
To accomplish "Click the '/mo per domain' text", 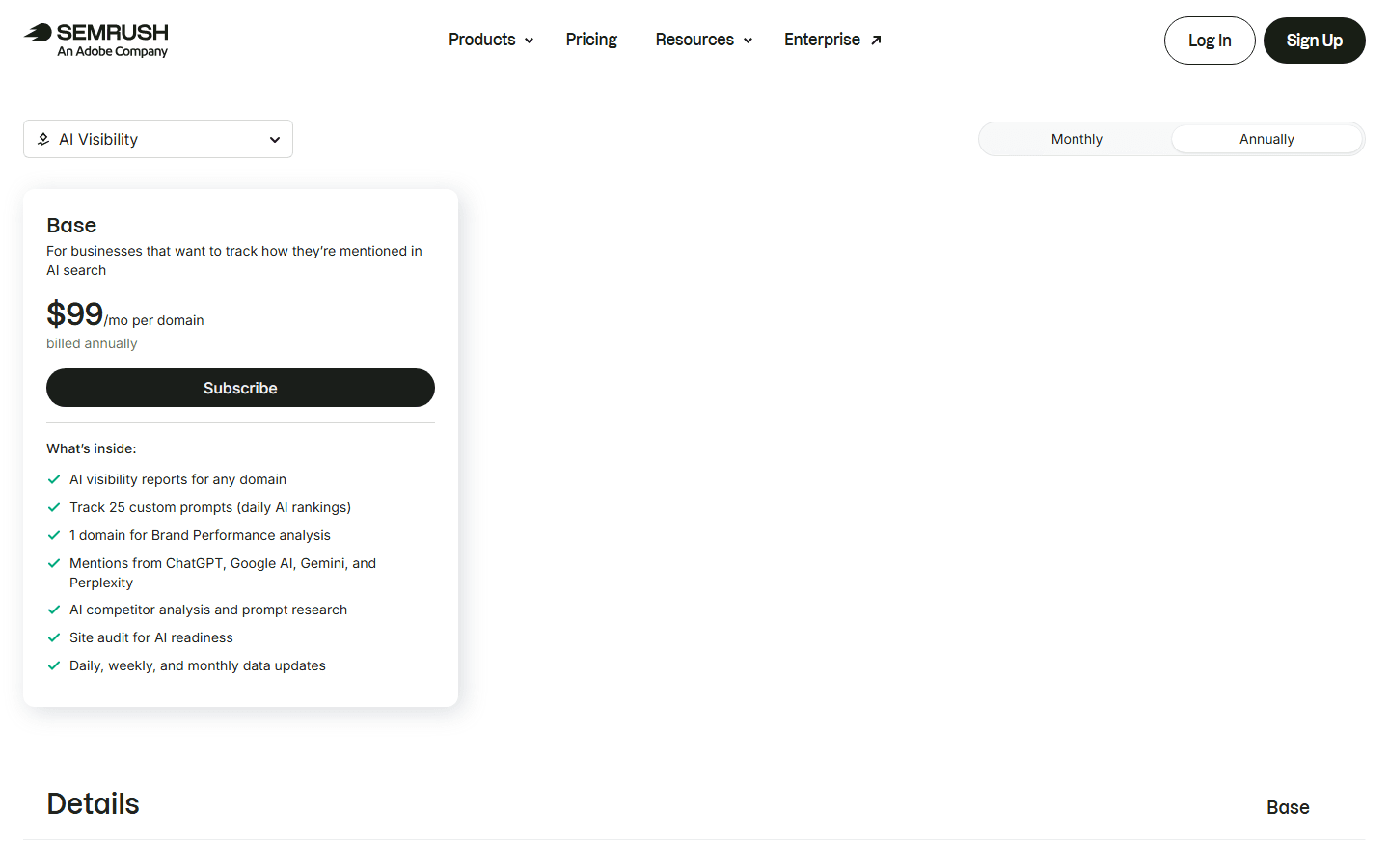I will point(154,320).
